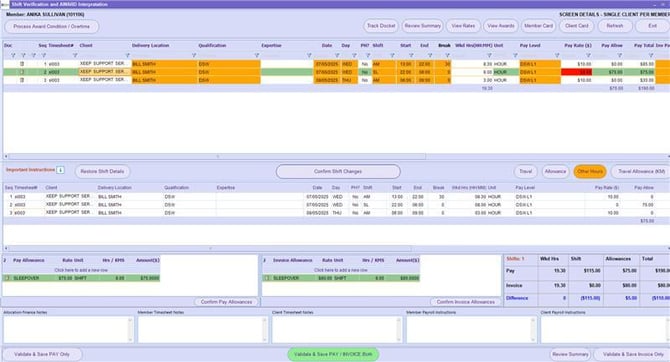Viewport: 670px width, 362px height.
Task: Click into Allocation Finance Notes text box
Action: 68,330
